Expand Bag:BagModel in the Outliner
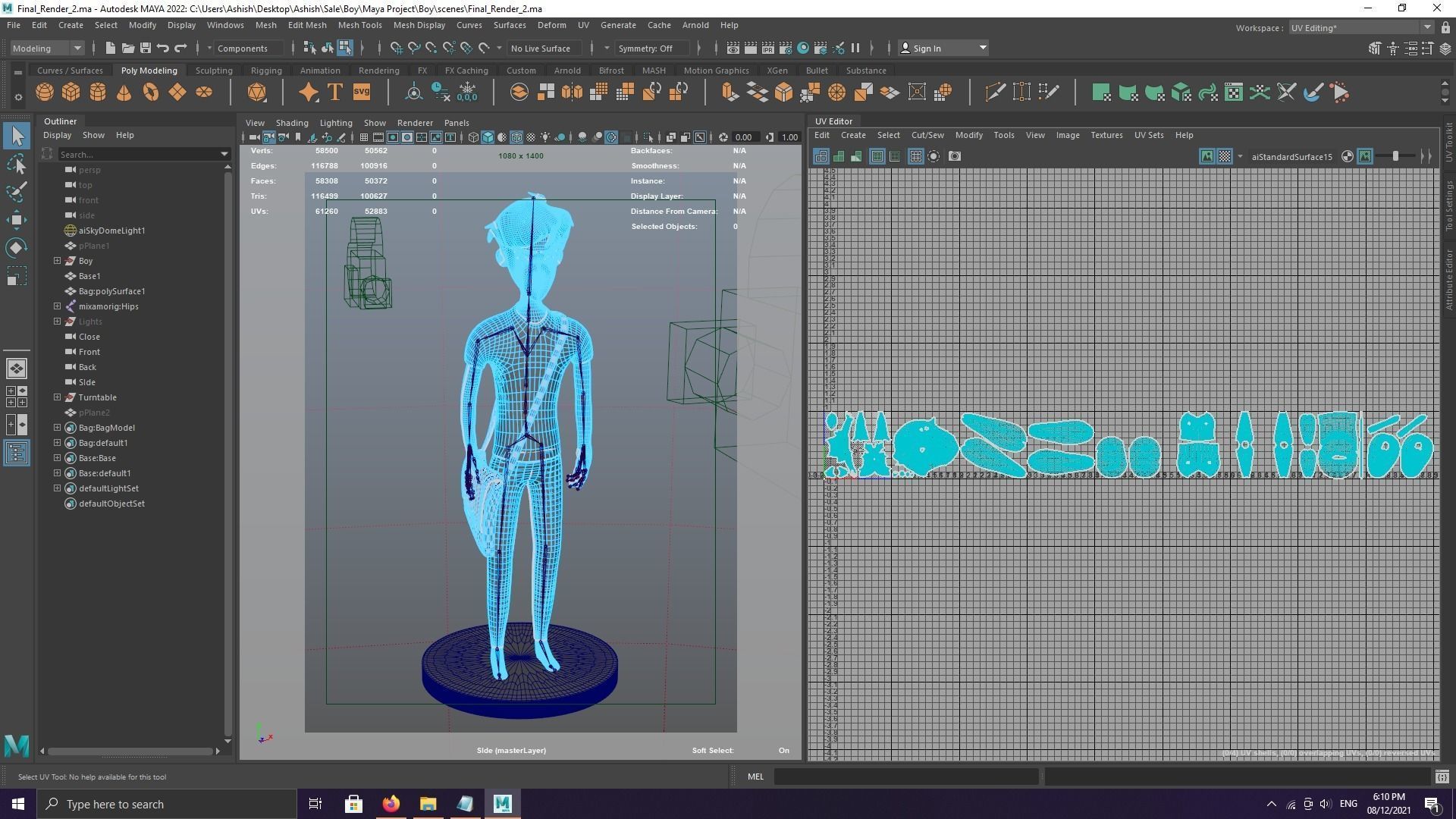Screen dimensions: 1456x819 57,427
